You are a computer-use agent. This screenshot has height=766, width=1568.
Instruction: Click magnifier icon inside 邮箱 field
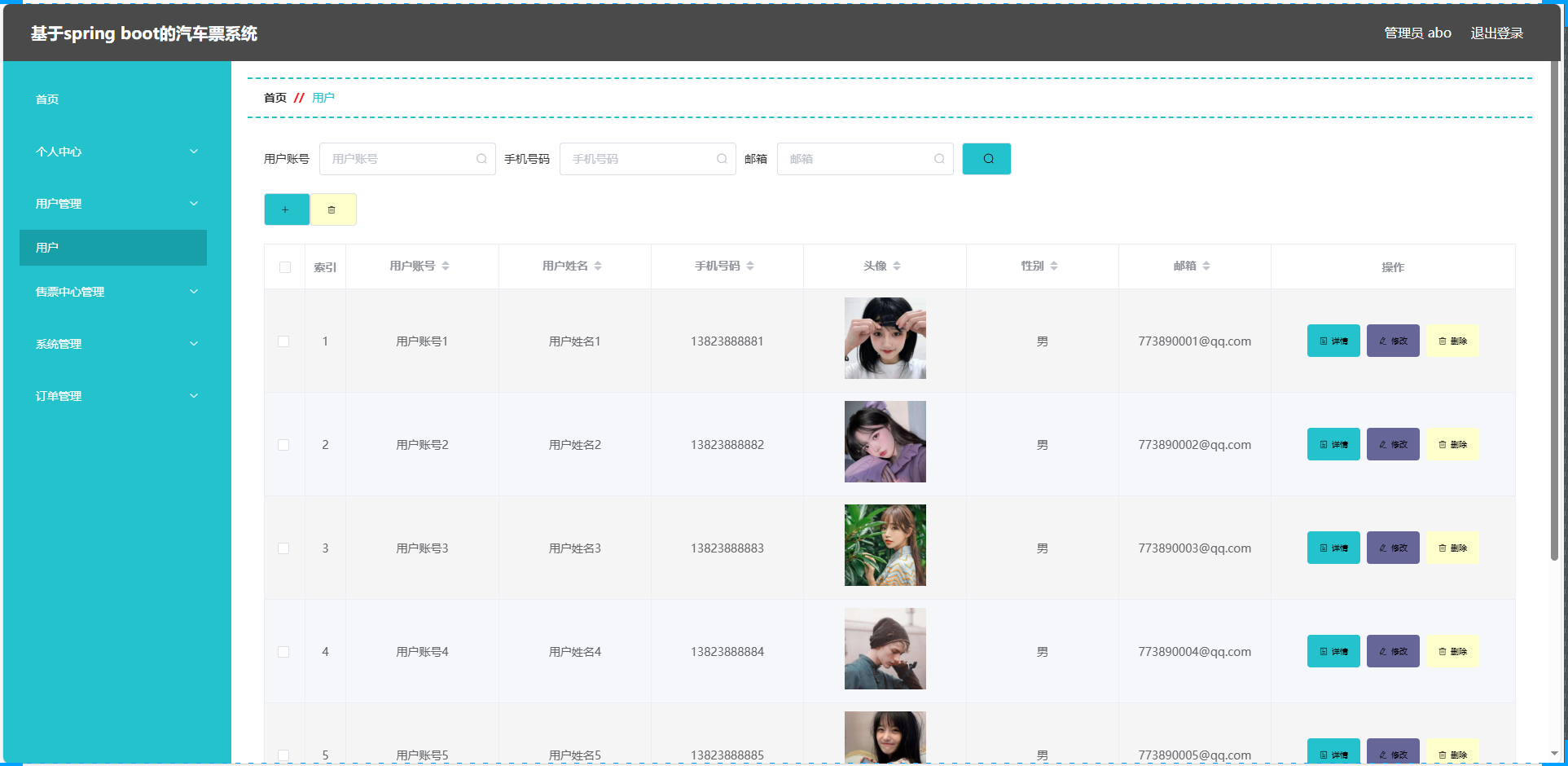coord(939,159)
